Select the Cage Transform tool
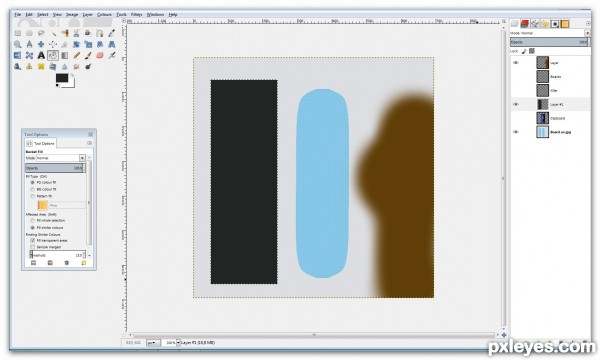Image resolution: width=600 pixels, height=360 pixels. point(29,55)
